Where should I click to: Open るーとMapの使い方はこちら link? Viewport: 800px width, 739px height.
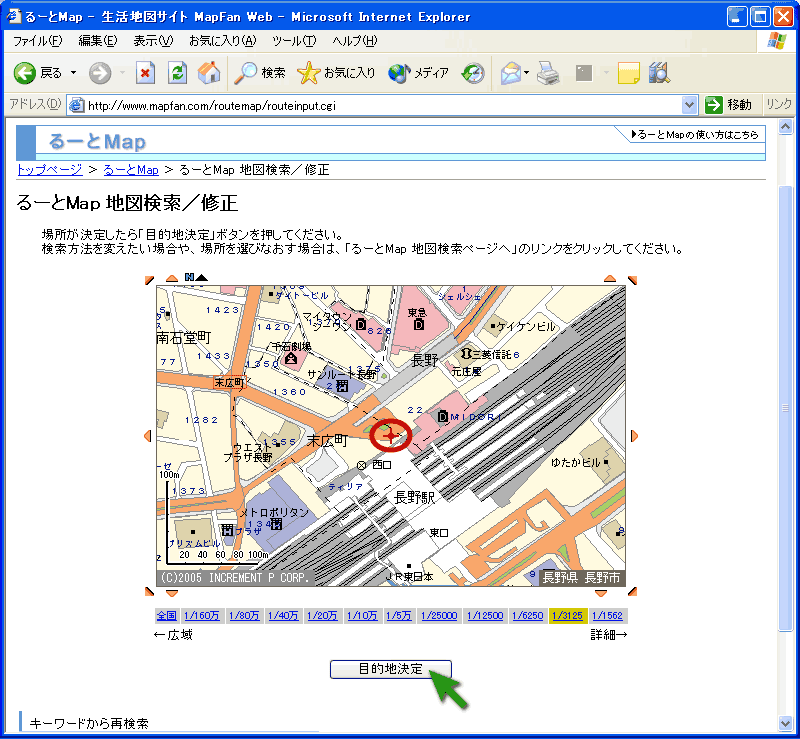694,135
